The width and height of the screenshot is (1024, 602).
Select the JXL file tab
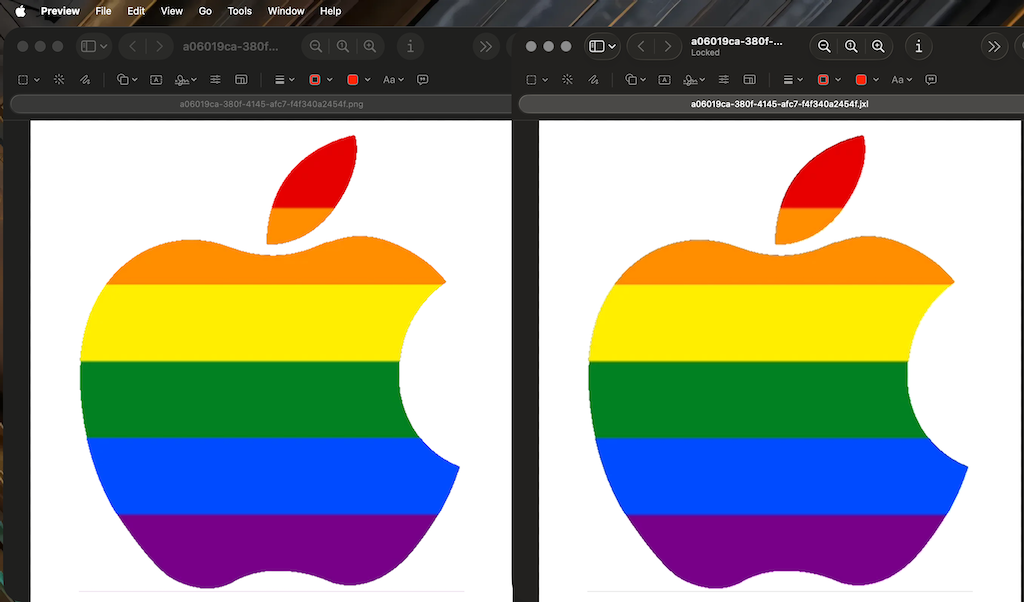click(x=771, y=104)
